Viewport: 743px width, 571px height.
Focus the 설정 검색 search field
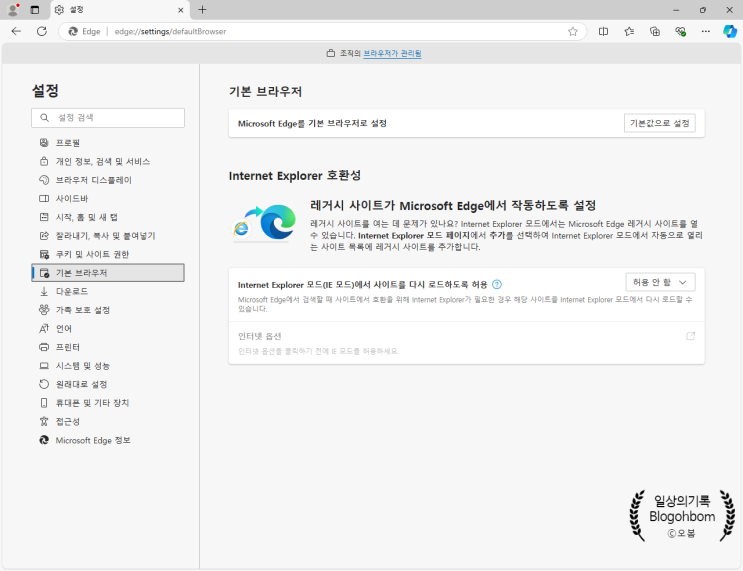click(x=108, y=118)
